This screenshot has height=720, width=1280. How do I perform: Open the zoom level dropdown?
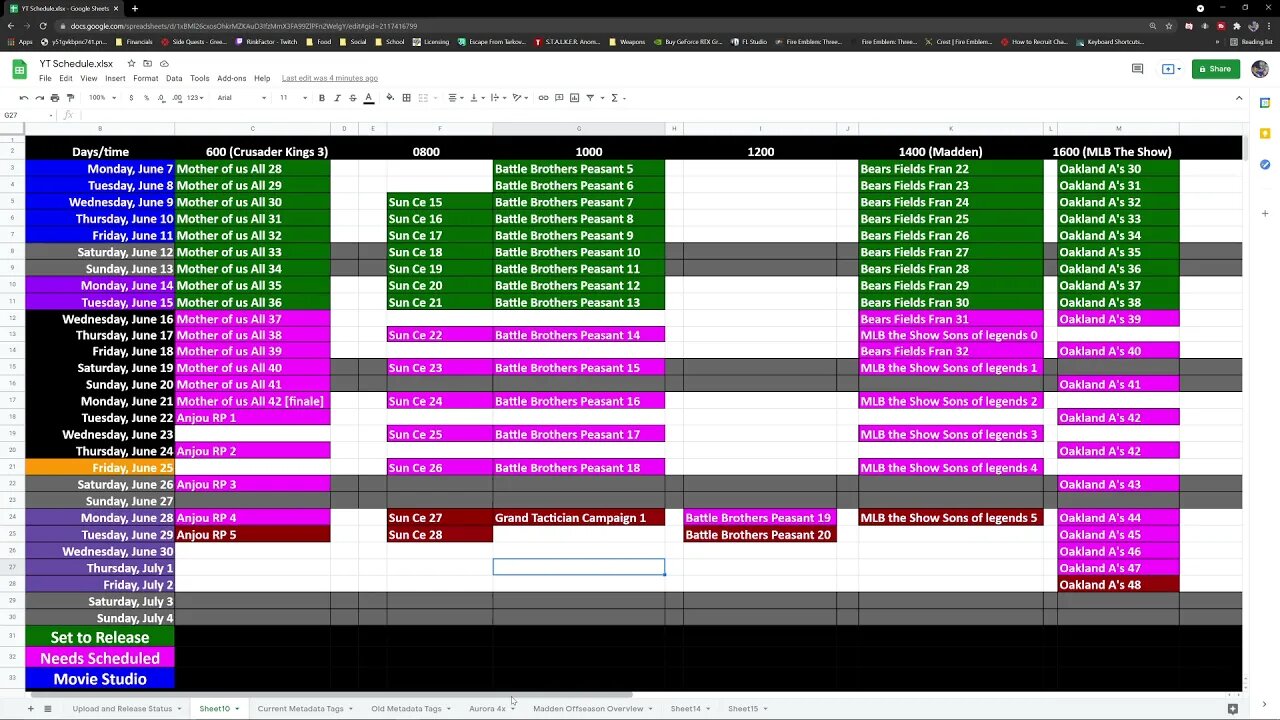(x=103, y=98)
